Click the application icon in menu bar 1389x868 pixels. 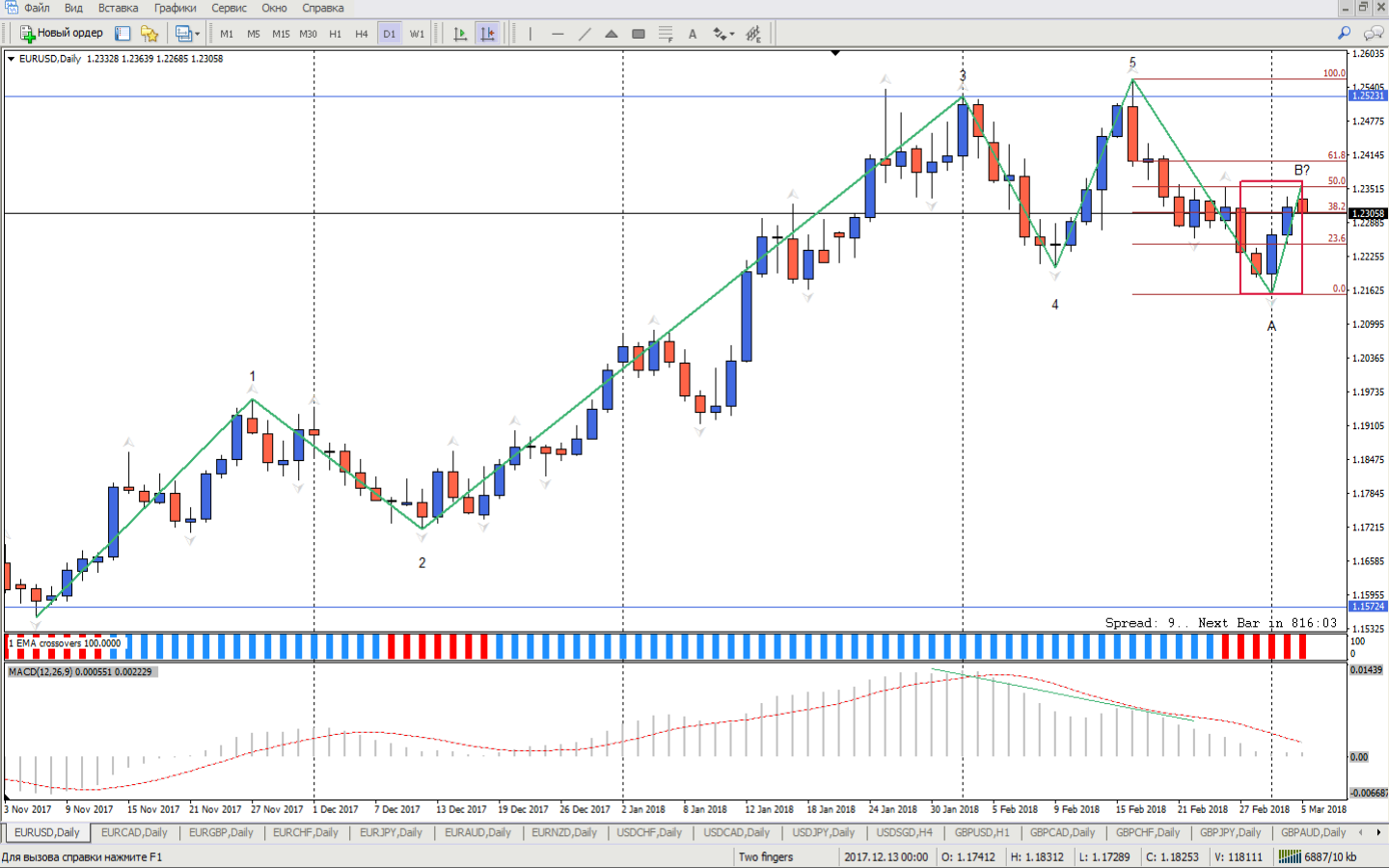coord(10,8)
